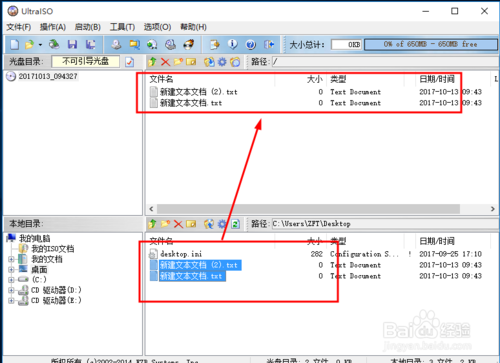Viewport: 500px width, 363px height.
Task: Open the 操作(A) menu
Action: click(x=53, y=27)
